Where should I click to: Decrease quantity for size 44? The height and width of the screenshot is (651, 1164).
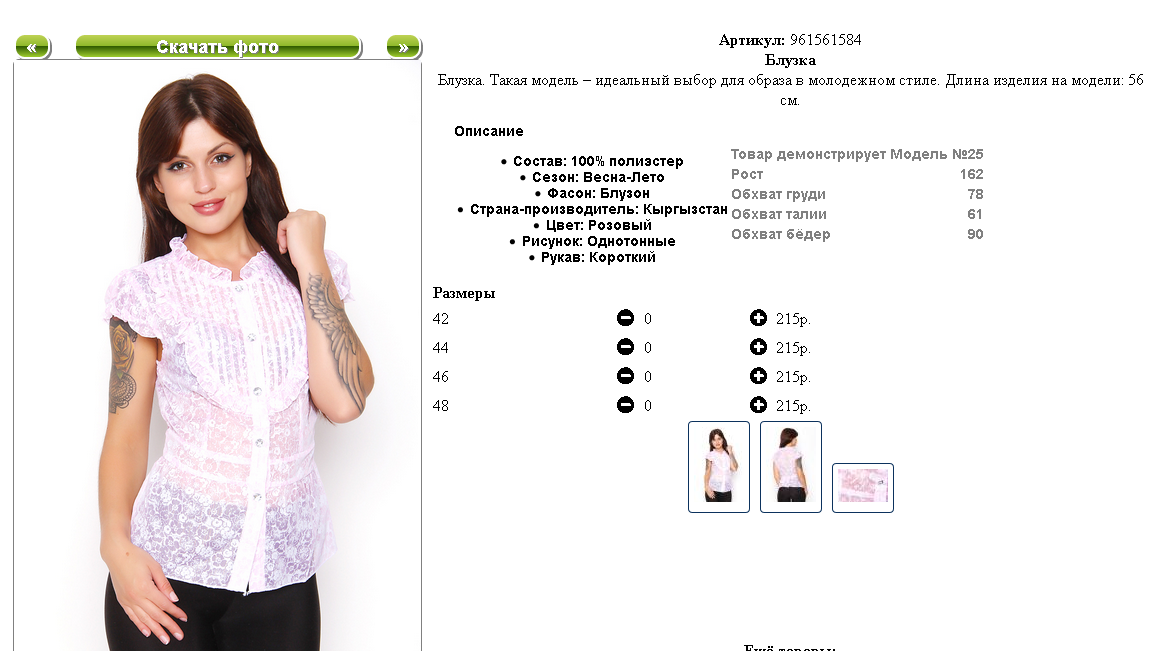point(625,347)
